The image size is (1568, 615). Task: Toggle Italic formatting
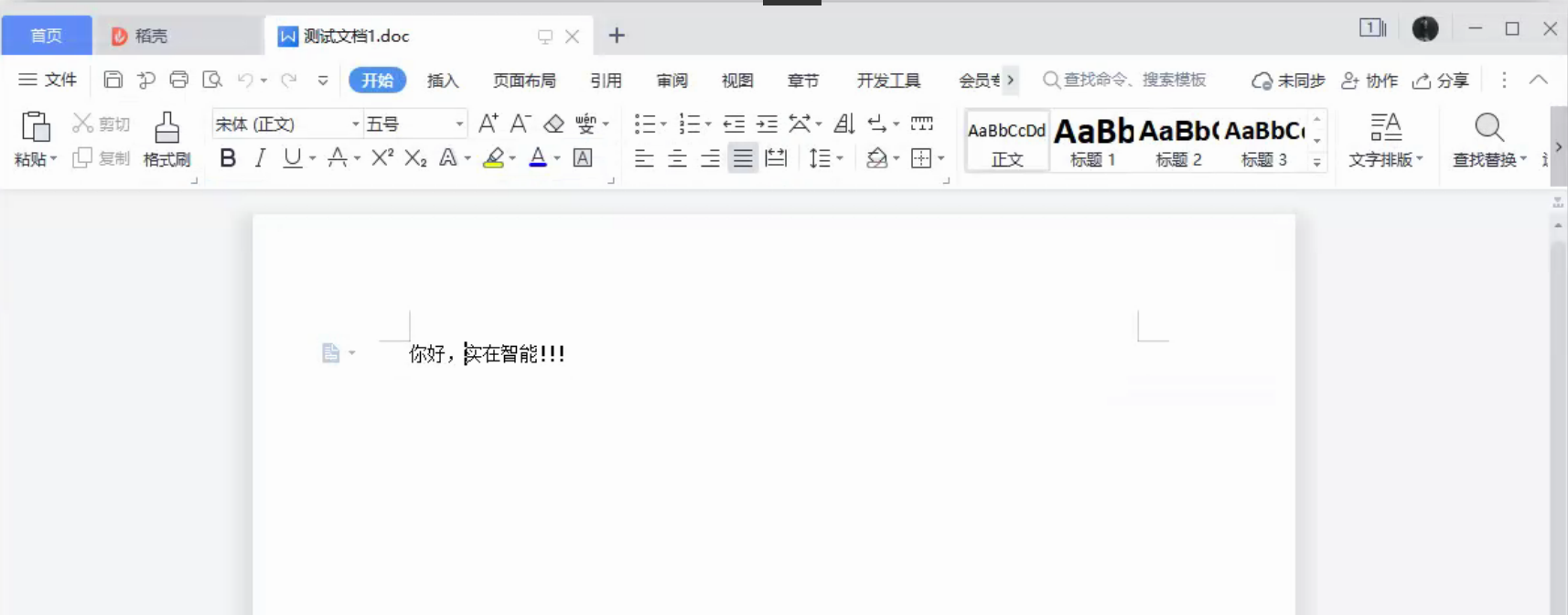[x=260, y=158]
